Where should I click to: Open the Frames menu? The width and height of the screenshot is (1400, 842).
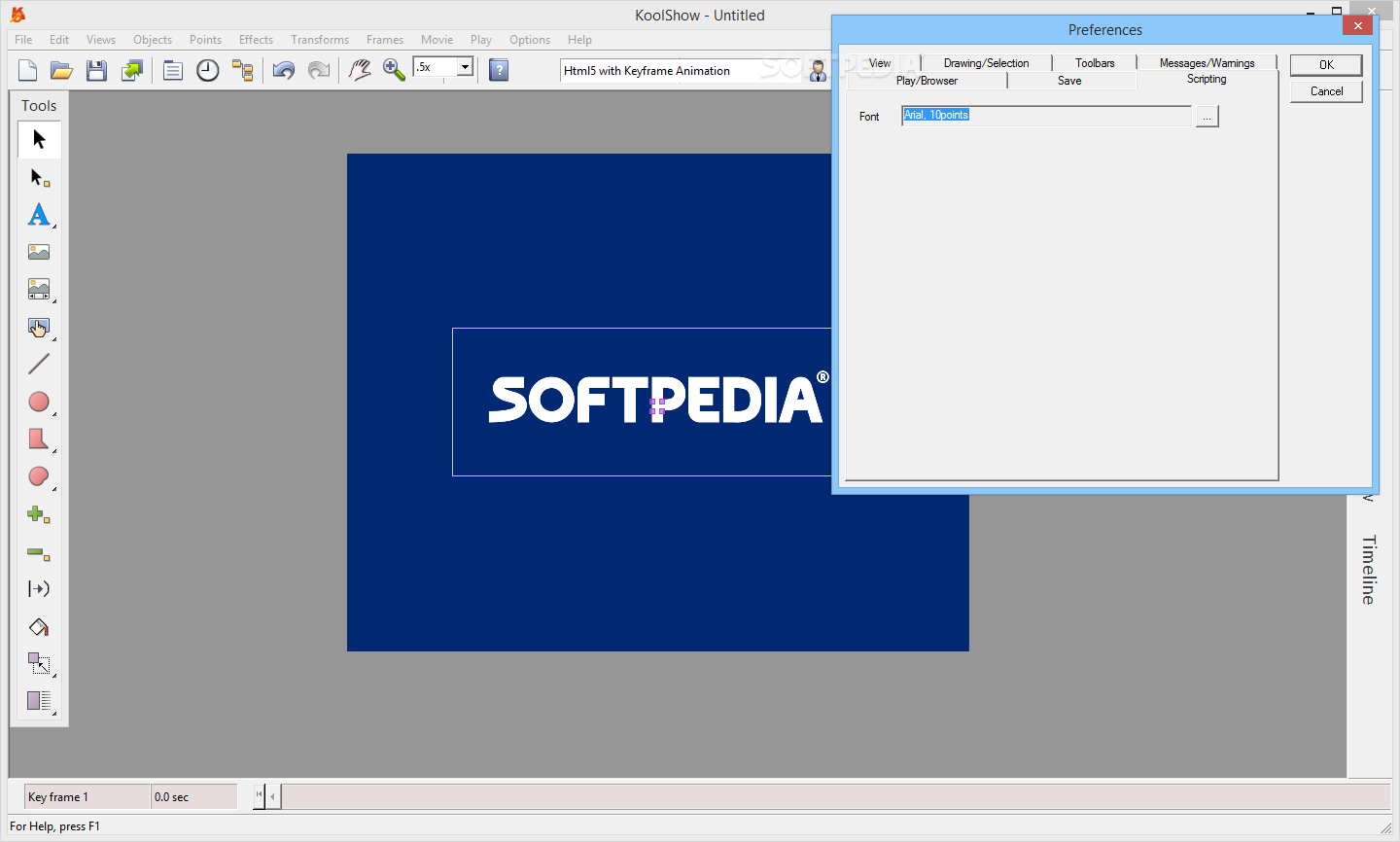point(385,40)
